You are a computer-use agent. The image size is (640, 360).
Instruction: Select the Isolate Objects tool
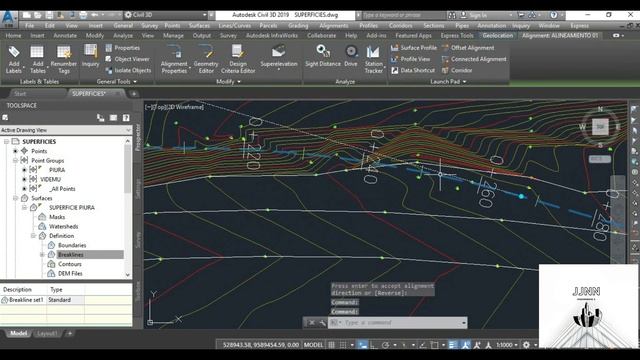click(x=128, y=70)
